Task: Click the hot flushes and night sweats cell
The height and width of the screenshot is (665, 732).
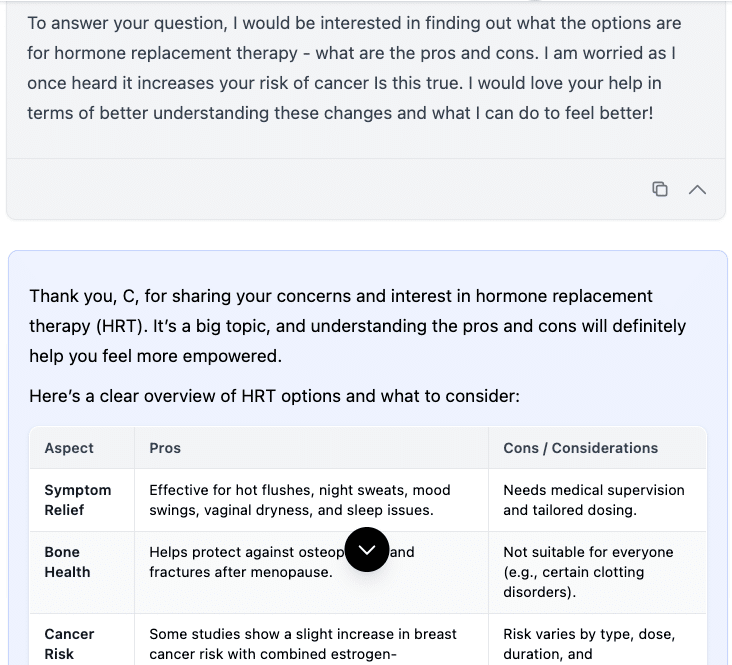Action: tap(299, 500)
